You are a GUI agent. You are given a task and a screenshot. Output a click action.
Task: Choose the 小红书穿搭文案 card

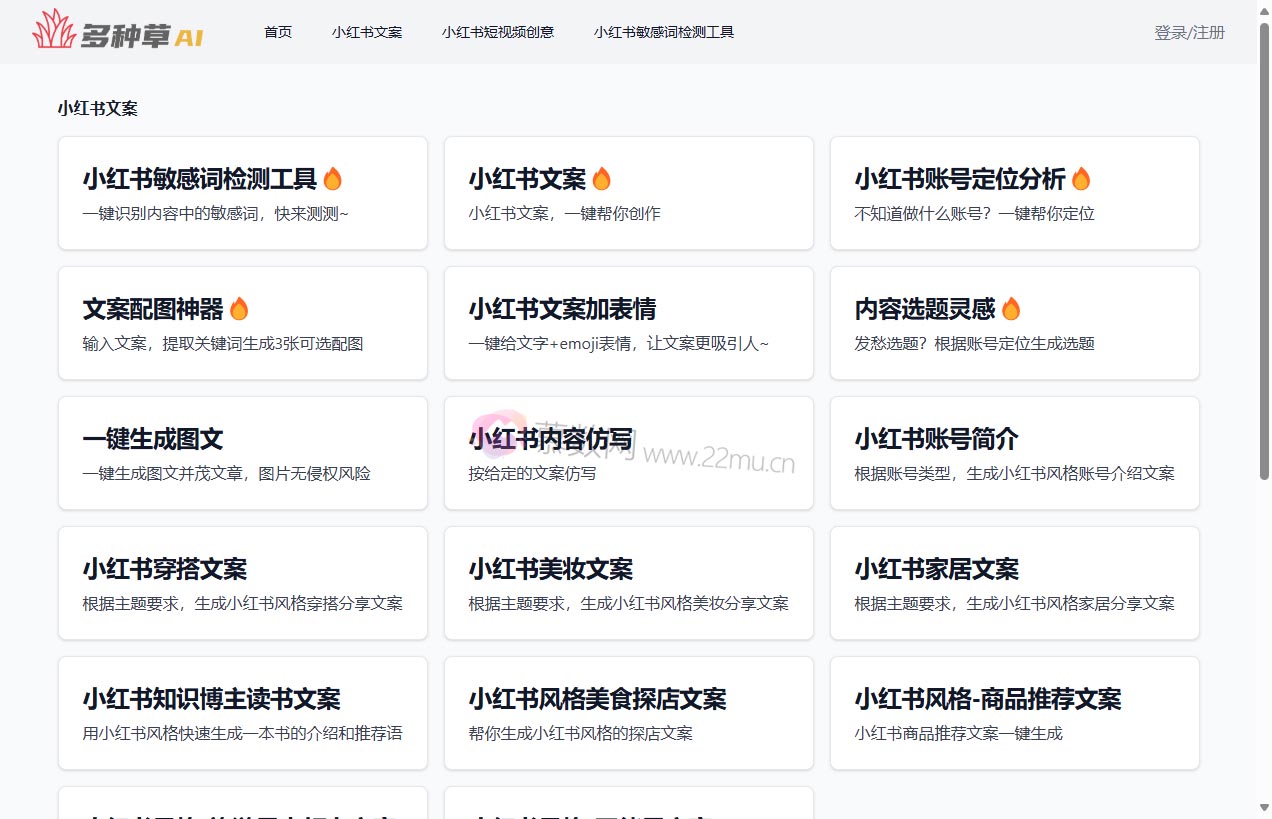[x=243, y=583]
